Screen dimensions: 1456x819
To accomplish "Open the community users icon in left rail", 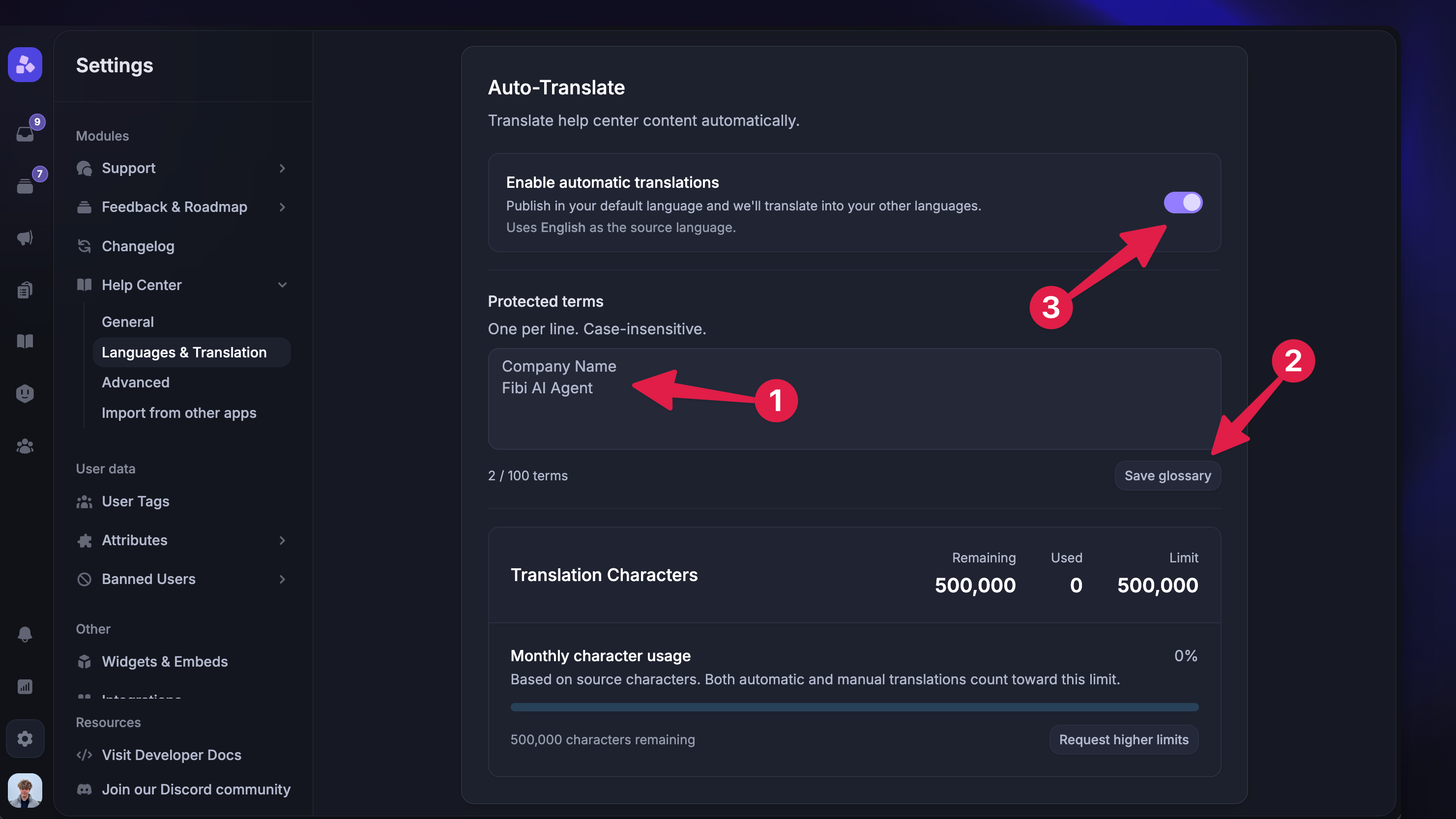I will (x=25, y=446).
